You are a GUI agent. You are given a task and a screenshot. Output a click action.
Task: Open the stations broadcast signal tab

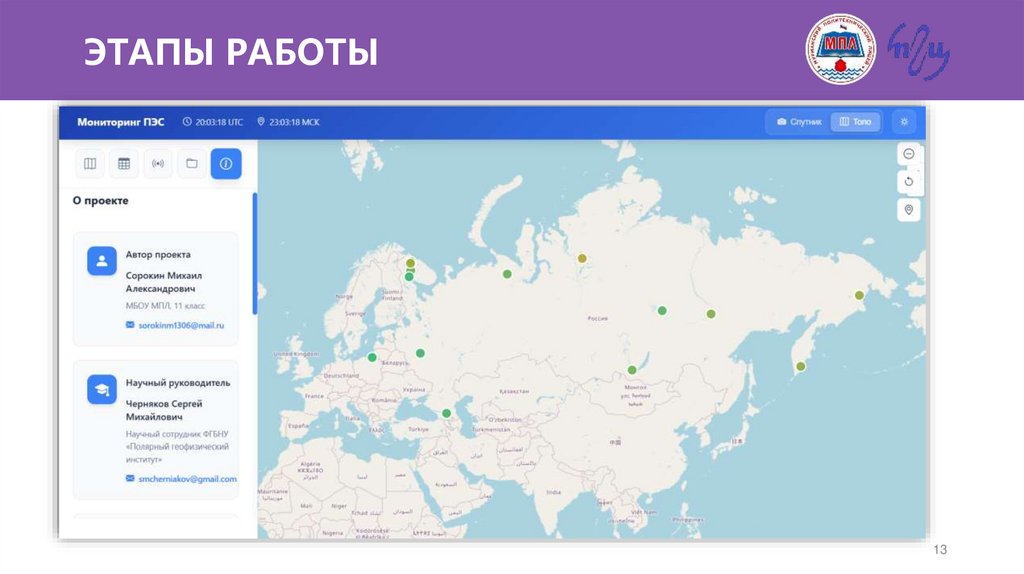pos(158,164)
